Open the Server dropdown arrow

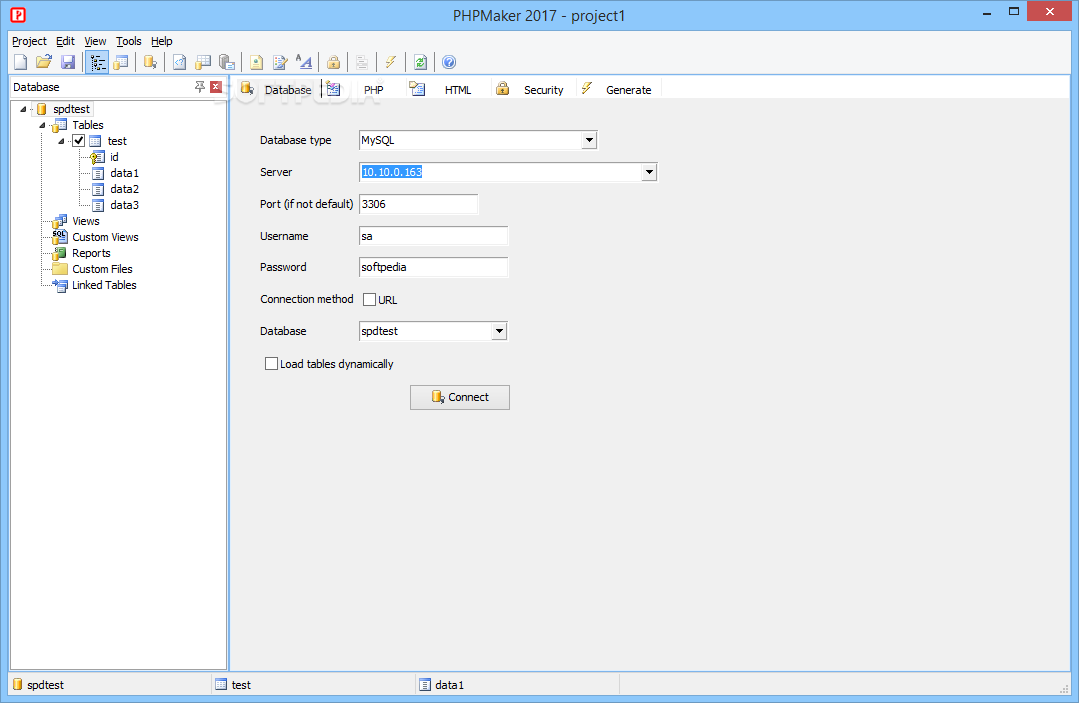649,172
